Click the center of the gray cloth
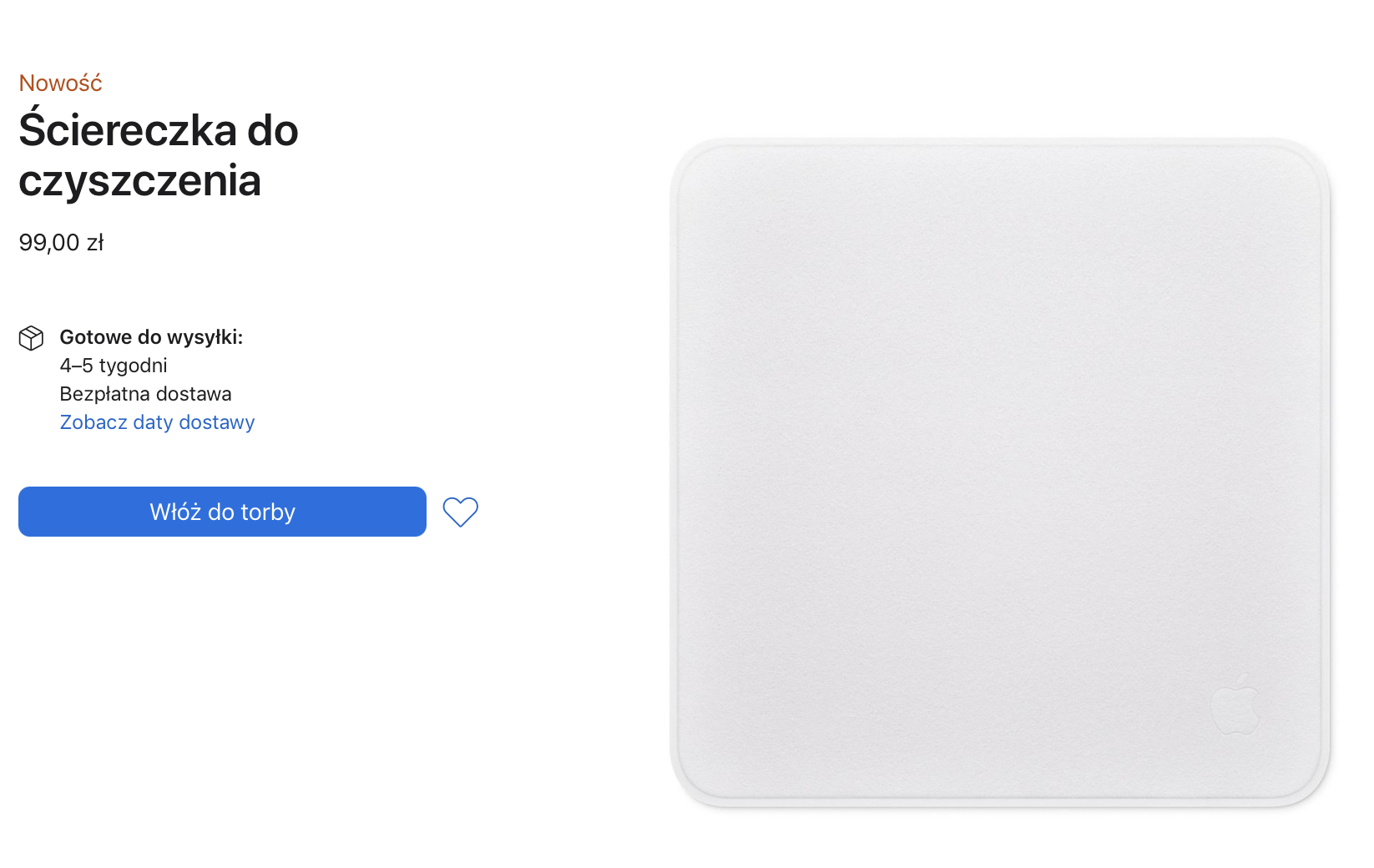The image size is (1374, 868). point(1000,473)
